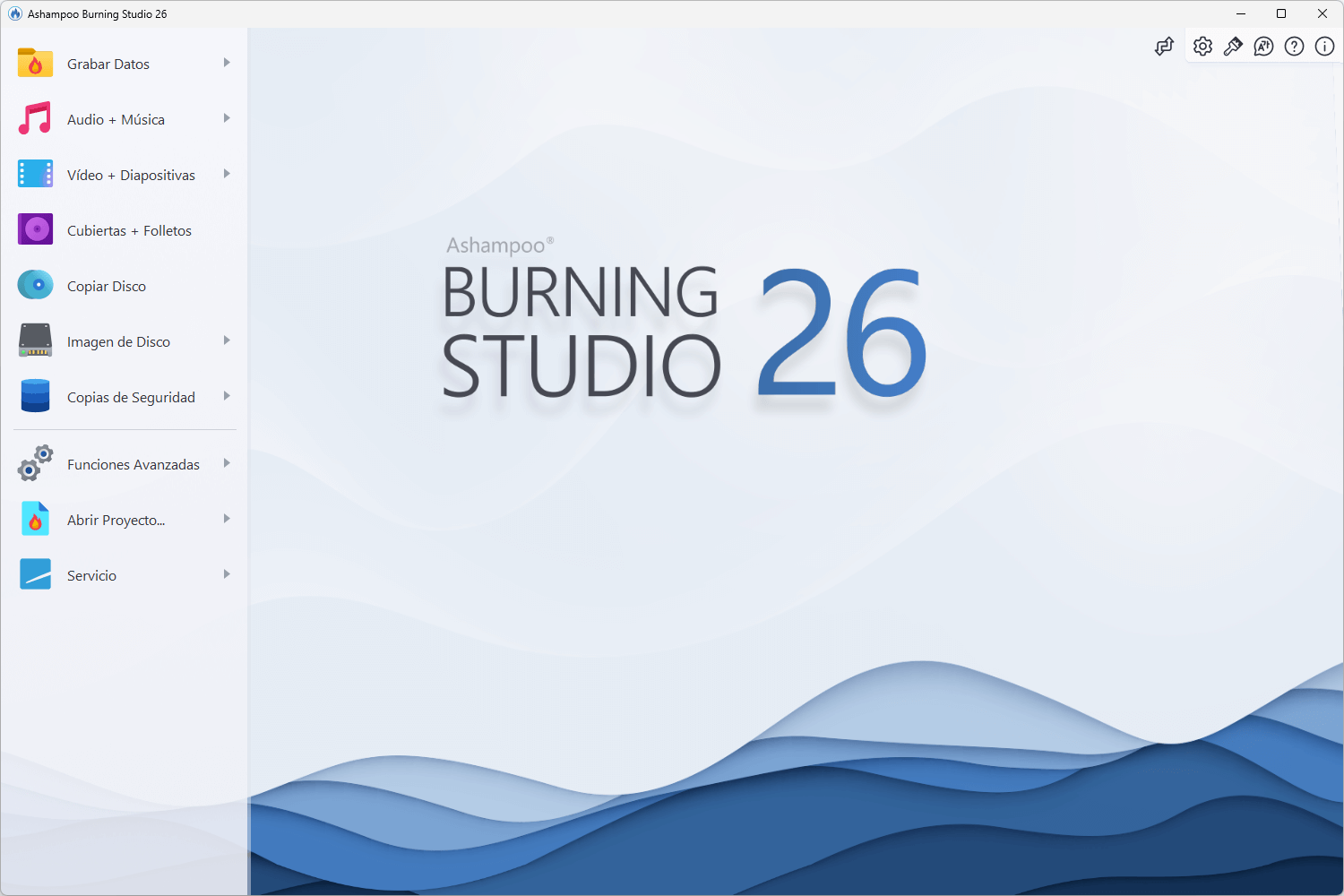Image resolution: width=1344 pixels, height=896 pixels.
Task: Click the Ashampoo flame icon in title bar
Action: [x=14, y=13]
